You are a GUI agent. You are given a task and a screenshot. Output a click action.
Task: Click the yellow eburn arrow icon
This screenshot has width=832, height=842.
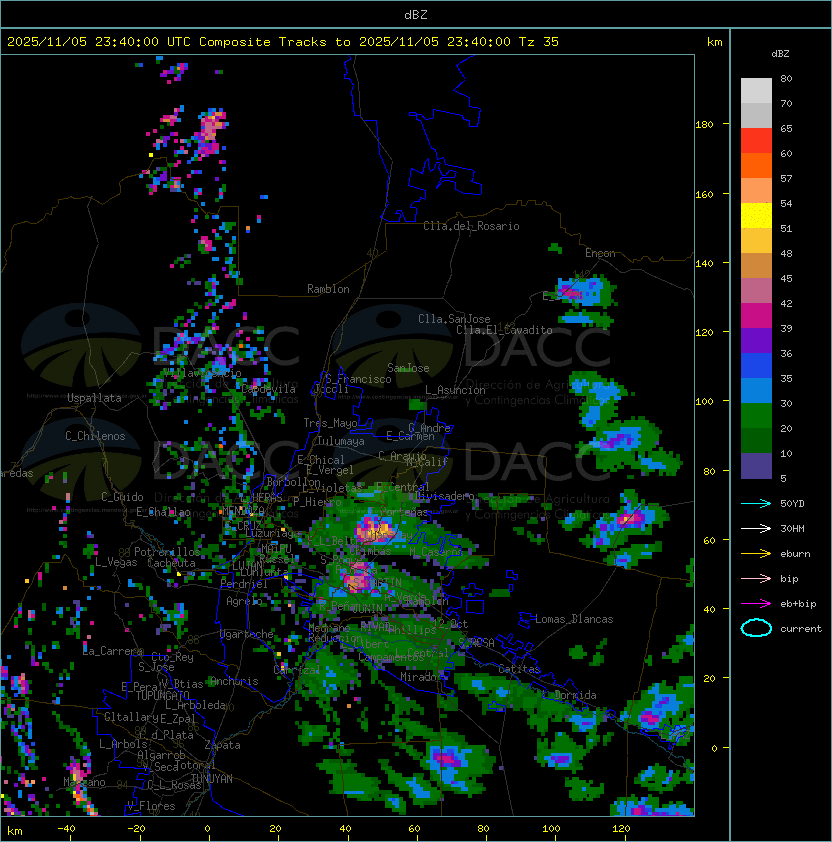pyautogui.click(x=756, y=554)
